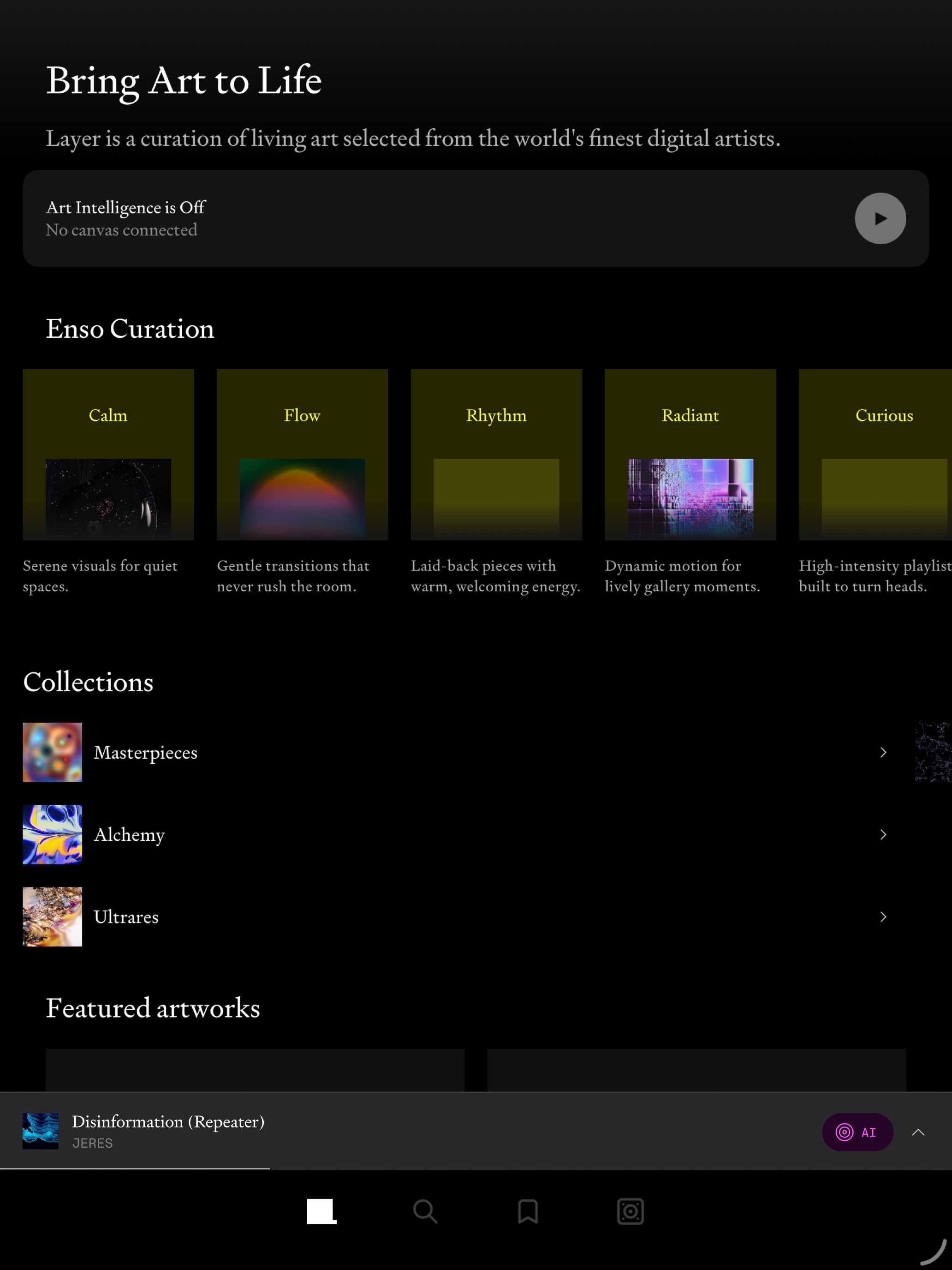This screenshot has height=1270, width=952.
Task: Expand the Ultrares row chevron
Action: tap(883, 917)
